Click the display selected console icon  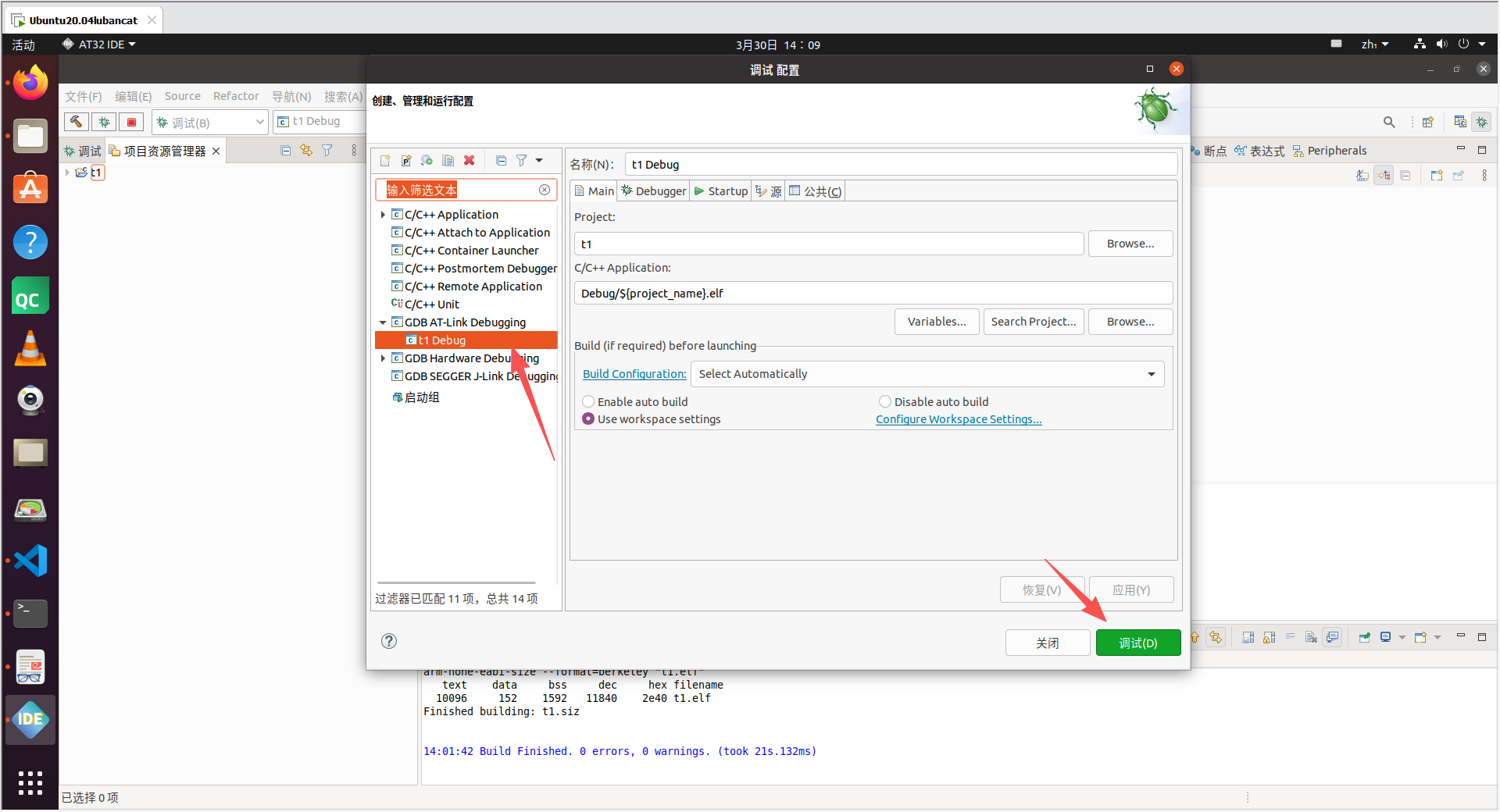coord(1385,638)
